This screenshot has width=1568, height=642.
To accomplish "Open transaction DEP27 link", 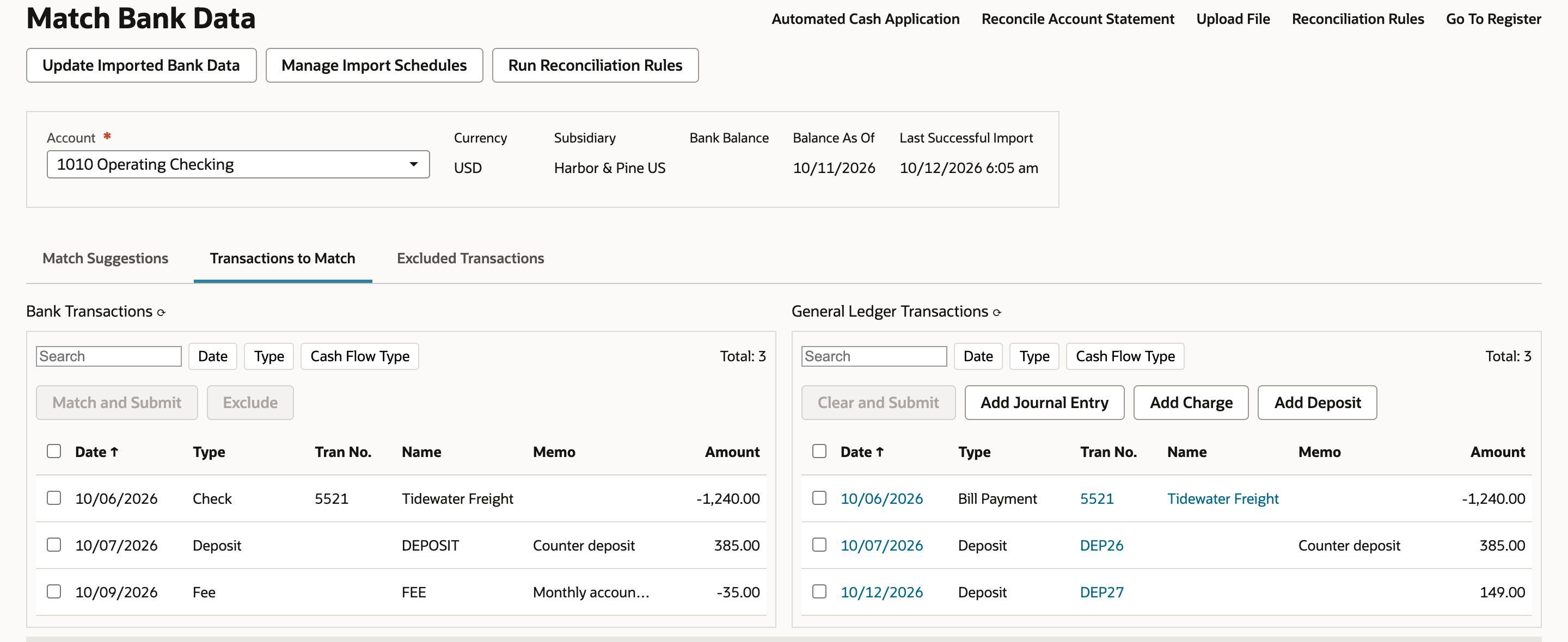I will click(1102, 592).
